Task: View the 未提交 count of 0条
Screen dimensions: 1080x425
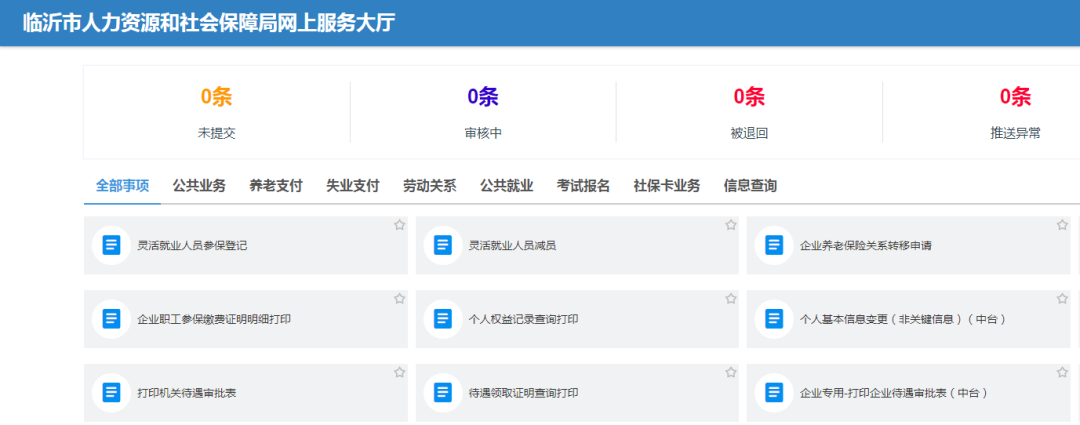Action: point(216,97)
